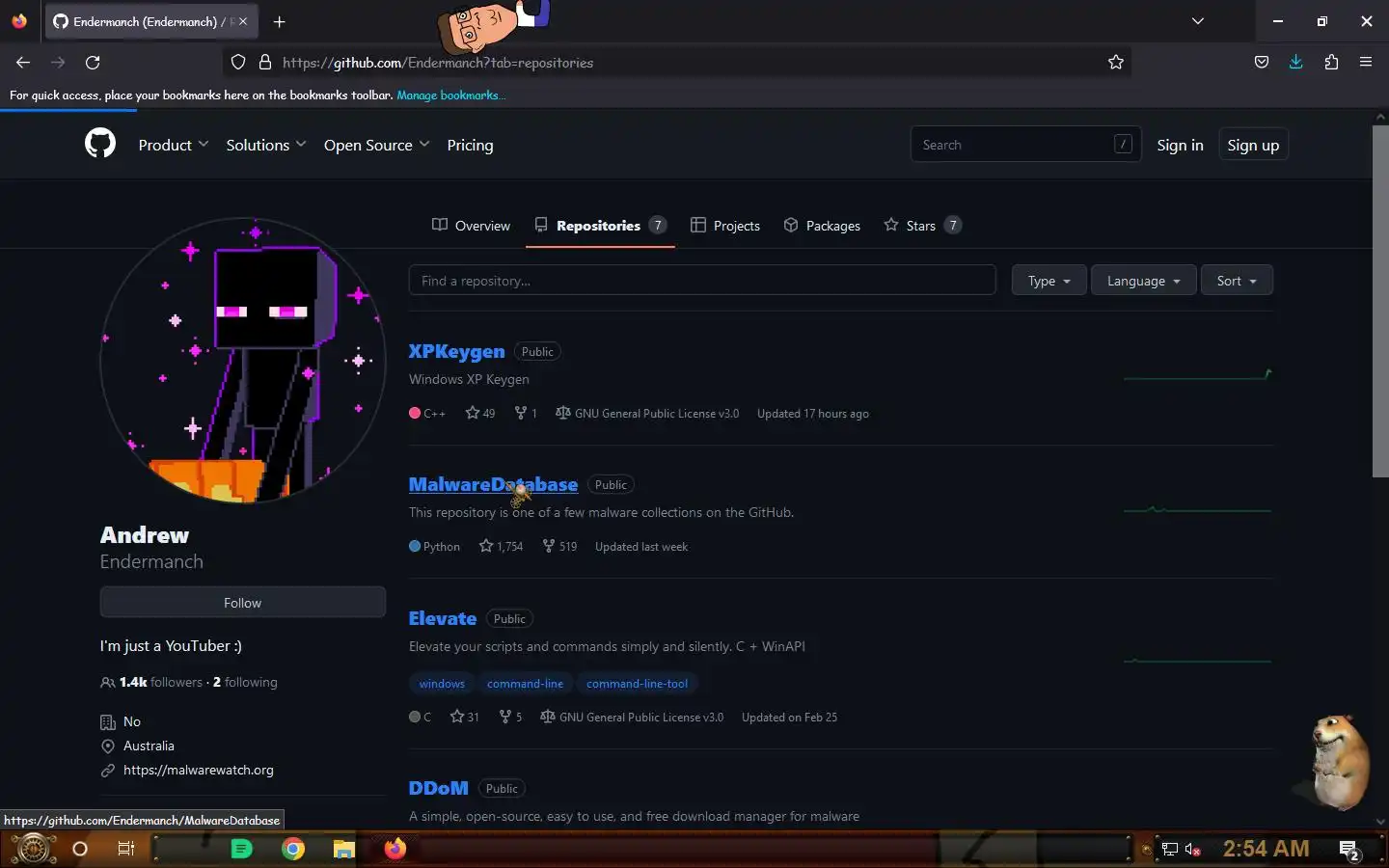
Task: Reload the page with refresh icon
Action: click(93, 62)
